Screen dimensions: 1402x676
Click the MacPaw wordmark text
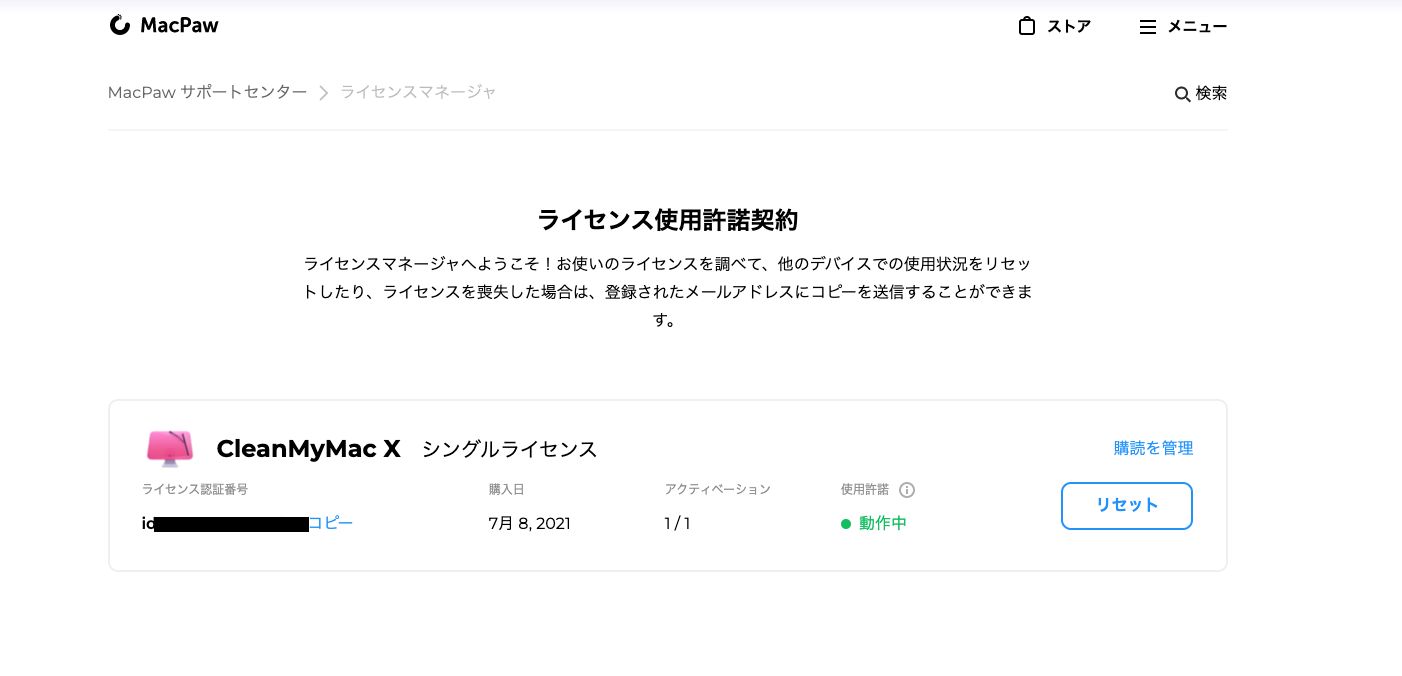179,26
